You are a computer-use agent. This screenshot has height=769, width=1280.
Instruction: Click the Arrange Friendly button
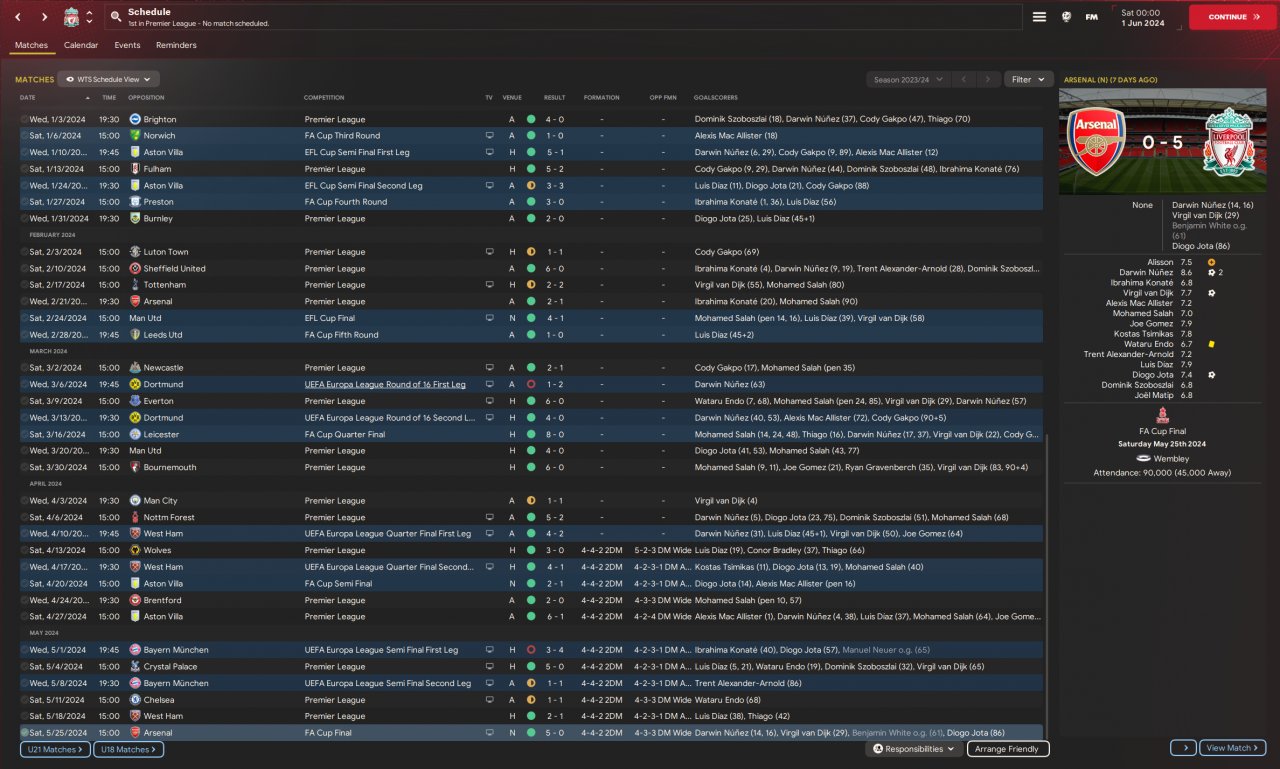(x=1007, y=749)
